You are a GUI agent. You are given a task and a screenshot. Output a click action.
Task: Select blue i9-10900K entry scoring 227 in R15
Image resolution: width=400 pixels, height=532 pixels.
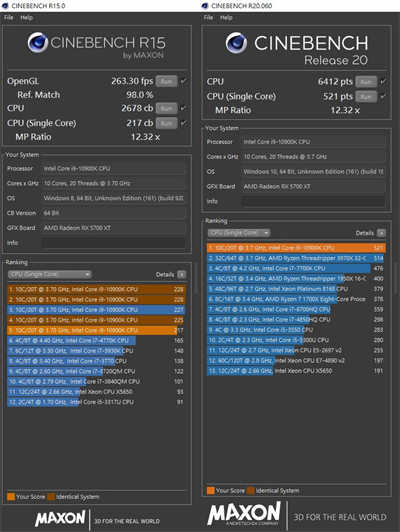point(96,310)
